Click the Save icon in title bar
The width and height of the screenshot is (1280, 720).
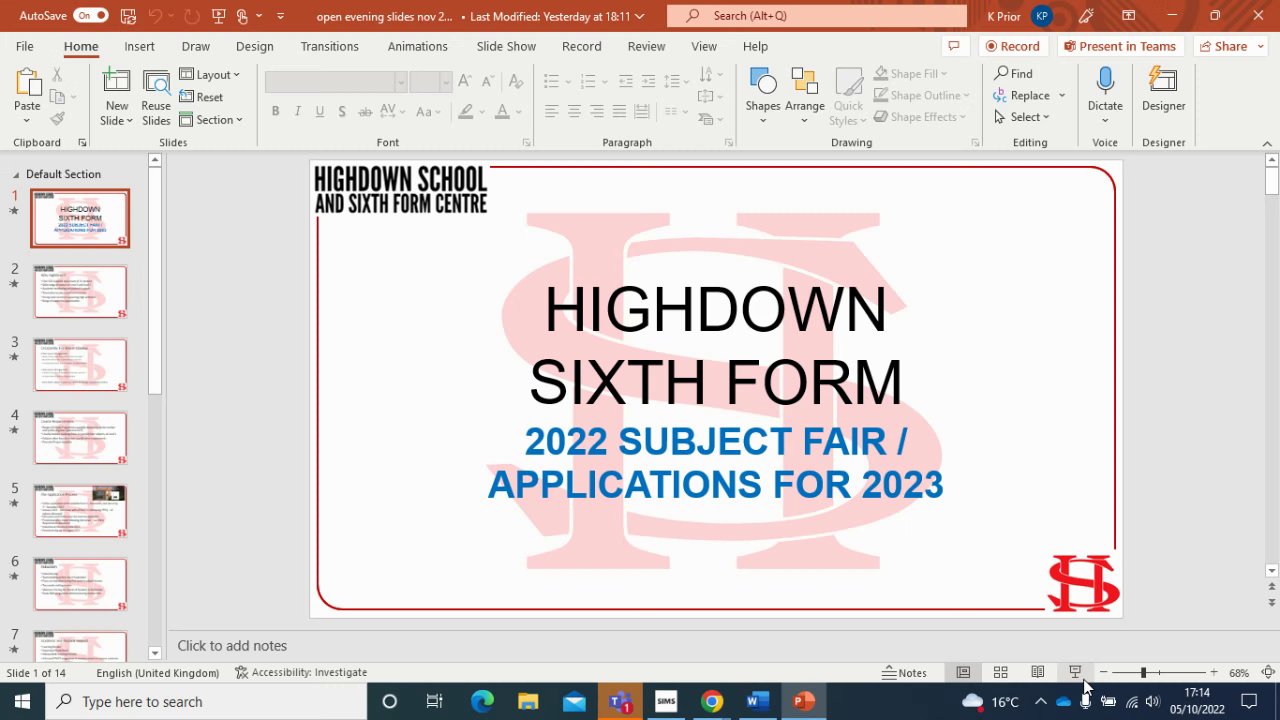coord(128,16)
